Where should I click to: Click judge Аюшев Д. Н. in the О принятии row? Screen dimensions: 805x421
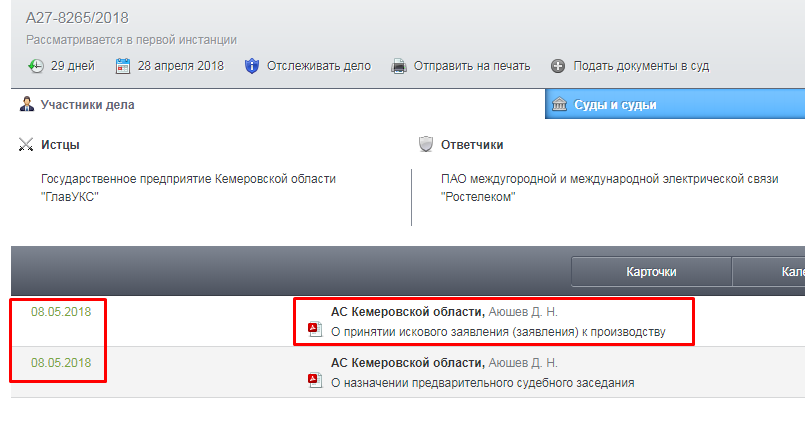pyautogui.click(x=523, y=312)
